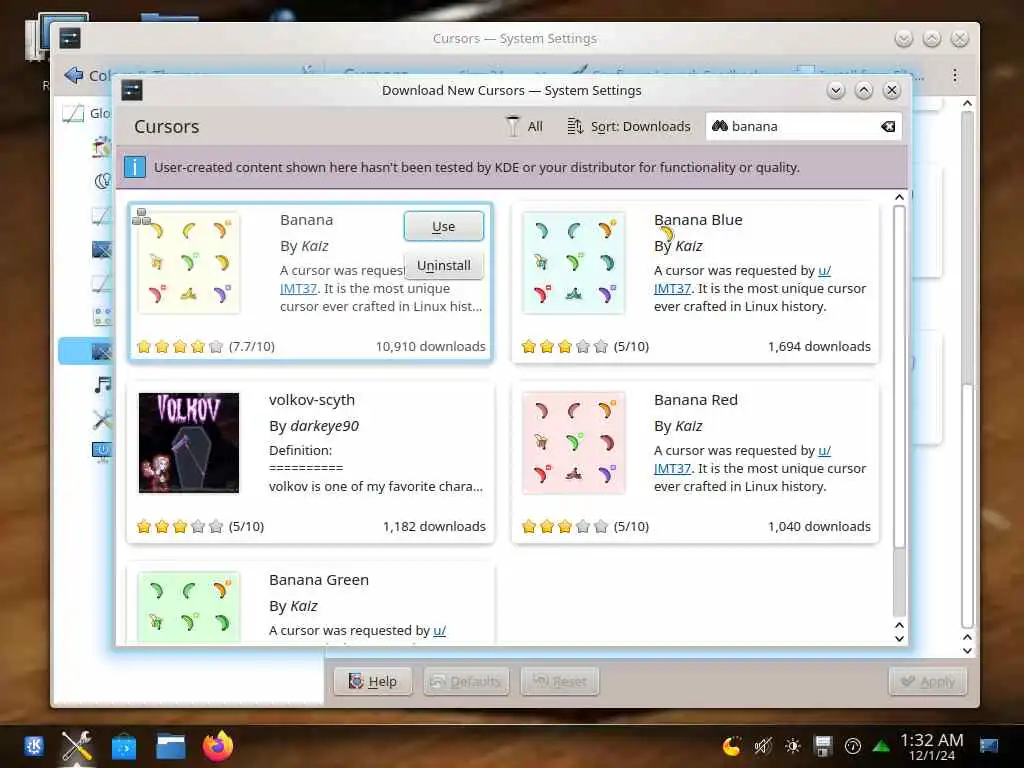Screen dimensions: 1024x768
Task: Follow the u/ link in Banana Green
Action: (440, 630)
